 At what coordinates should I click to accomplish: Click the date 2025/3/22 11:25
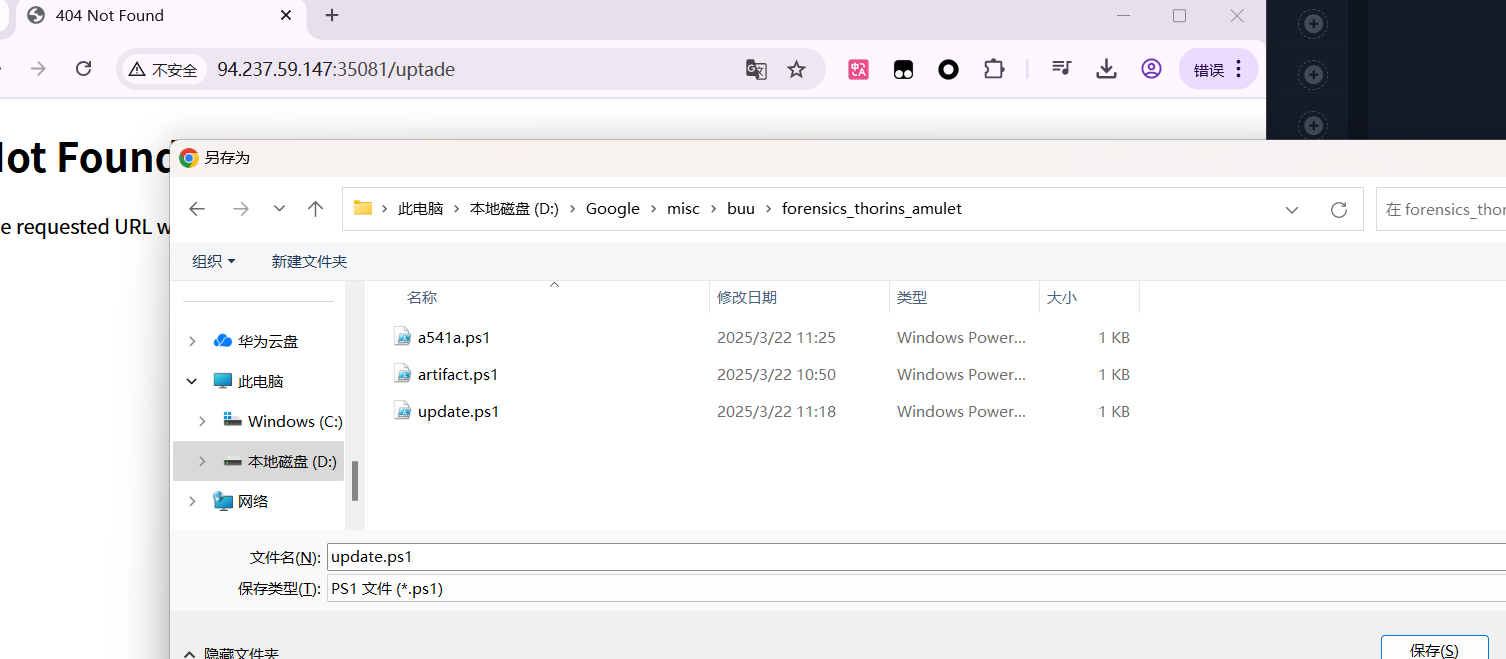(776, 338)
